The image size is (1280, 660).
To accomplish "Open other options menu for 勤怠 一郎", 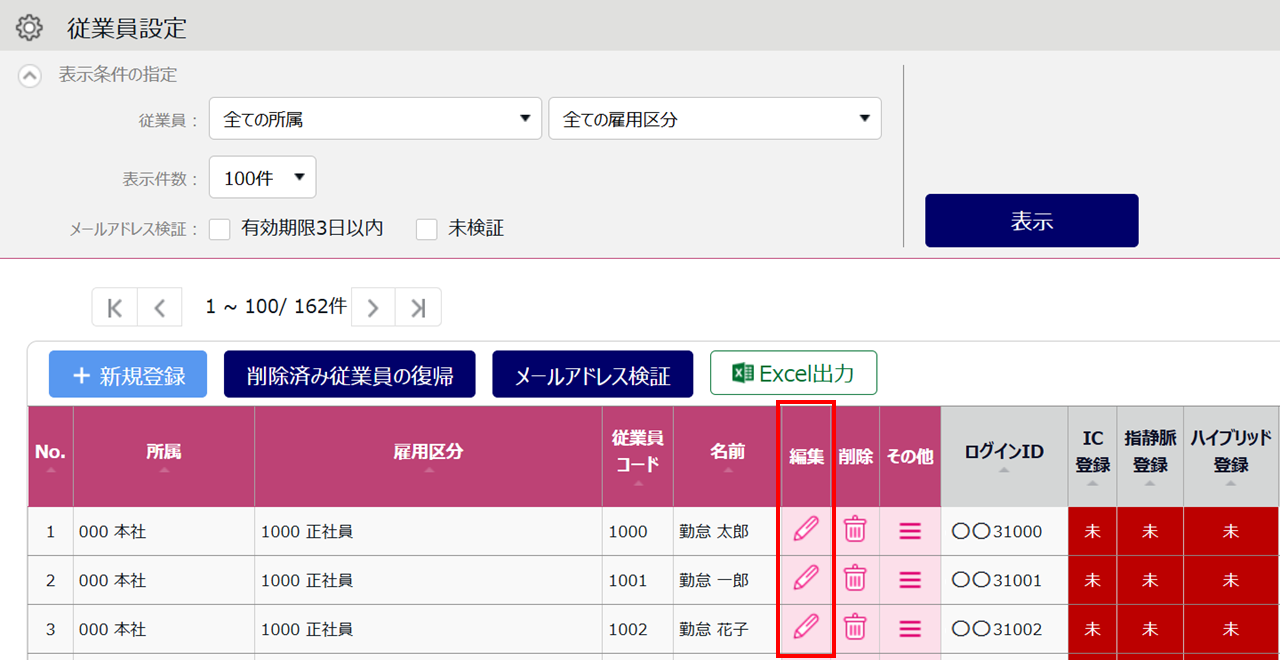I will [x=910, y=580].
